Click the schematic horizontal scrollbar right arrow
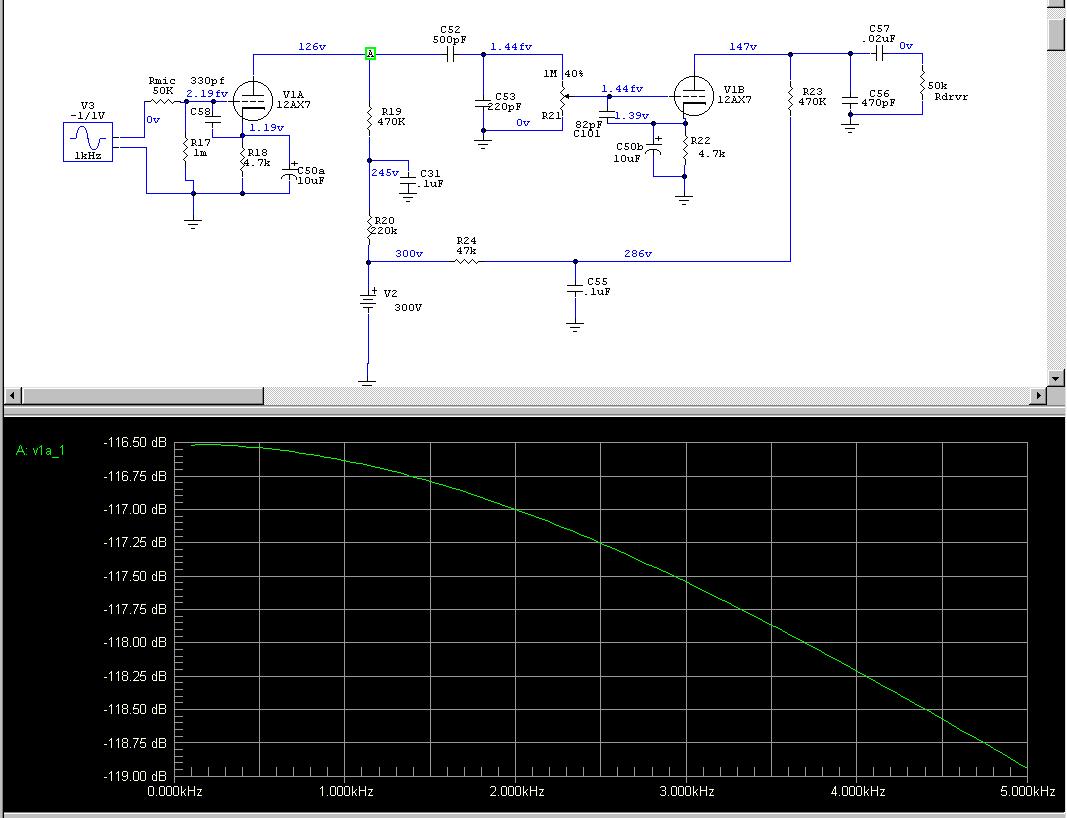Image resolution: width=1067 pixels, height=818 pixels. [x=1039, y=395]
